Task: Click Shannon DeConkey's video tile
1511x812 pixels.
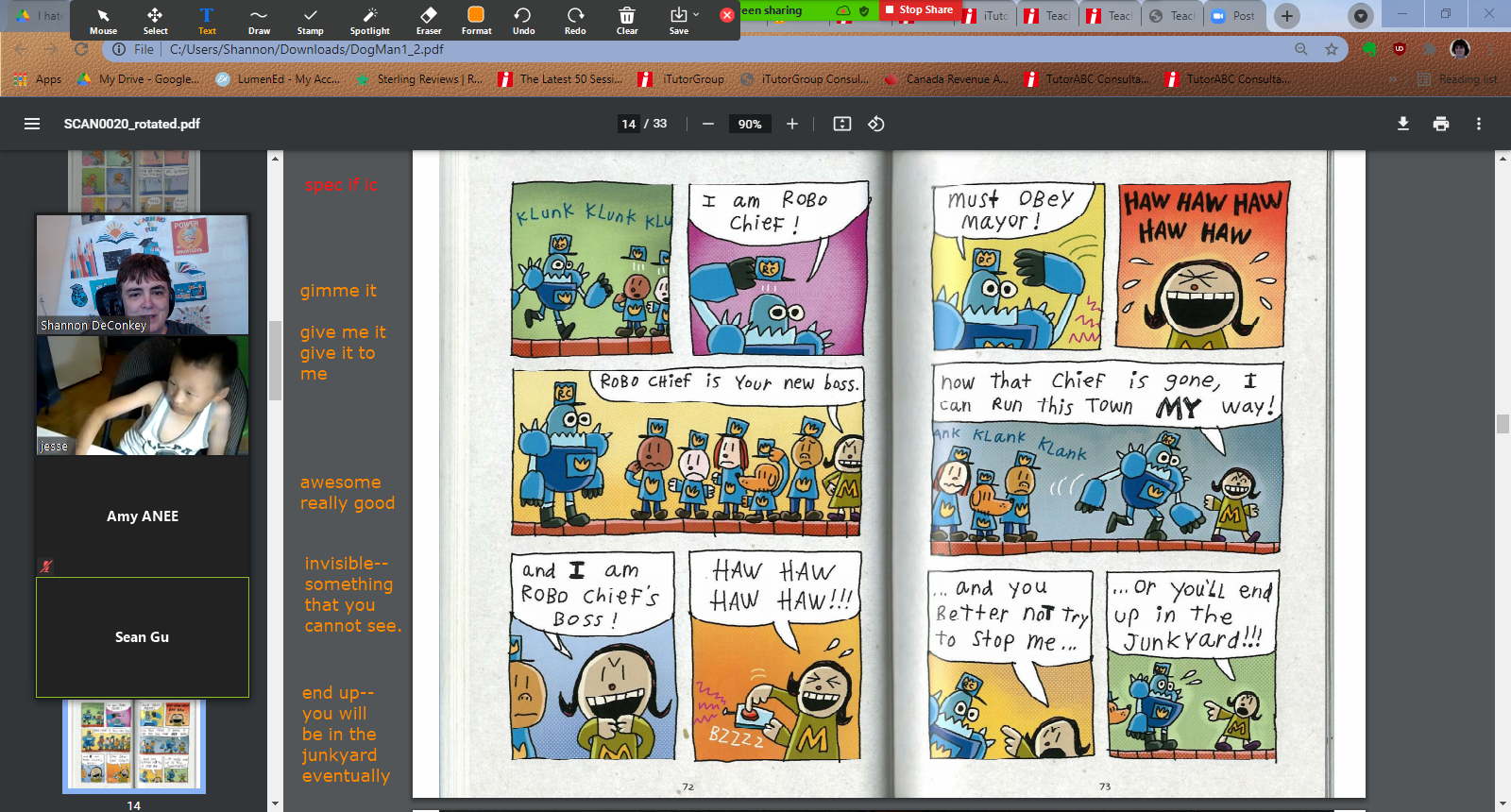Action: (143, 274)
